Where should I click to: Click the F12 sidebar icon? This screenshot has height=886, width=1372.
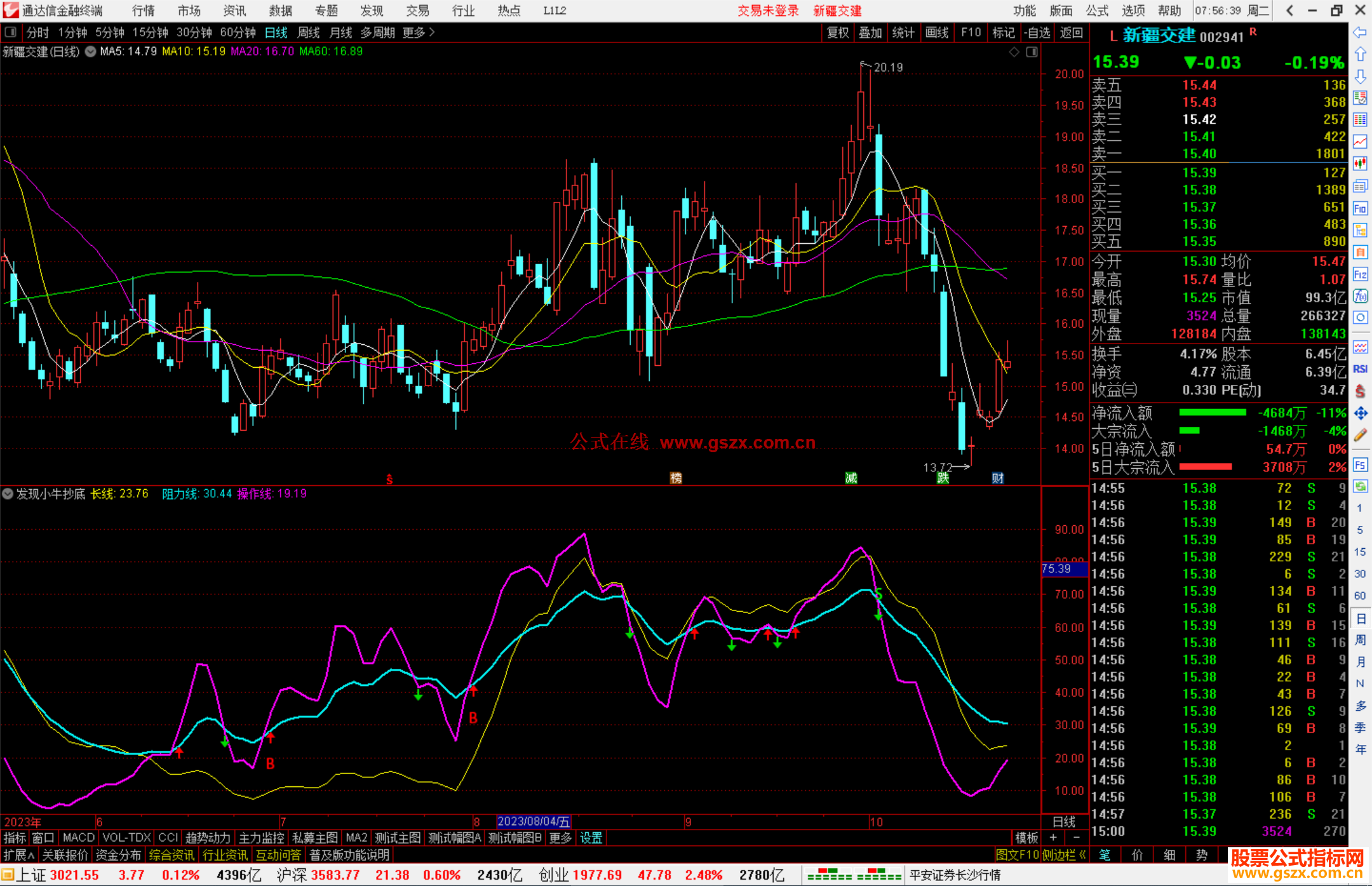pos(1360,274)
